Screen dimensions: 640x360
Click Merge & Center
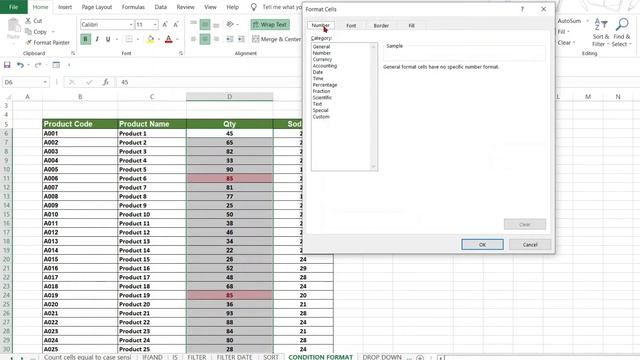277,39
